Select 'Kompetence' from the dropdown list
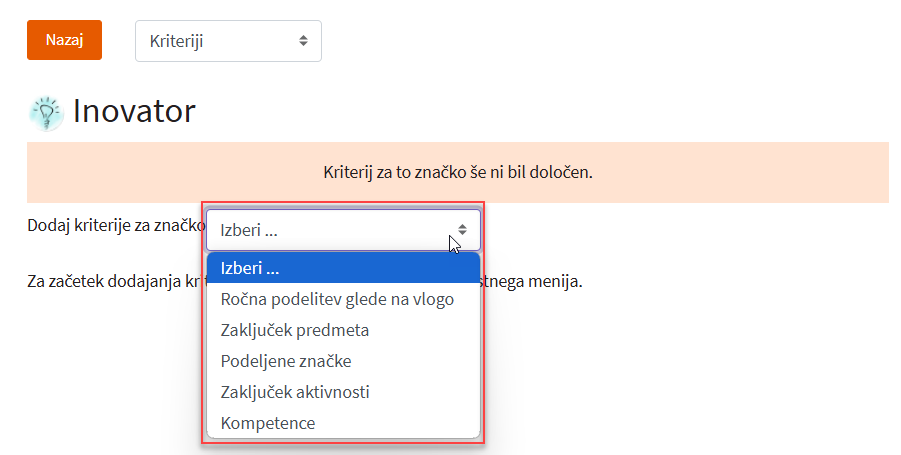The image size is (901, 455). click(x=267, y=423)
